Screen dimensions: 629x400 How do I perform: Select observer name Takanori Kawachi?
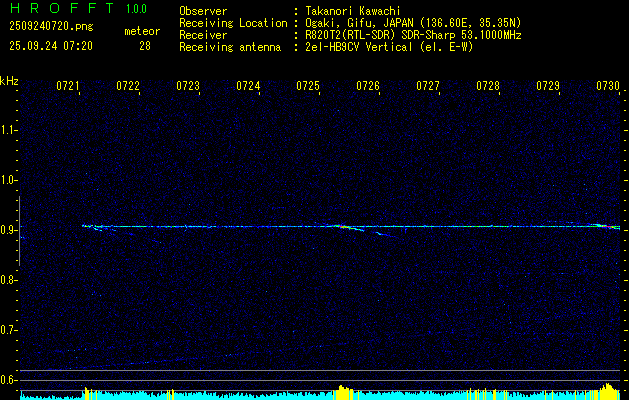(x=353, y=11)
